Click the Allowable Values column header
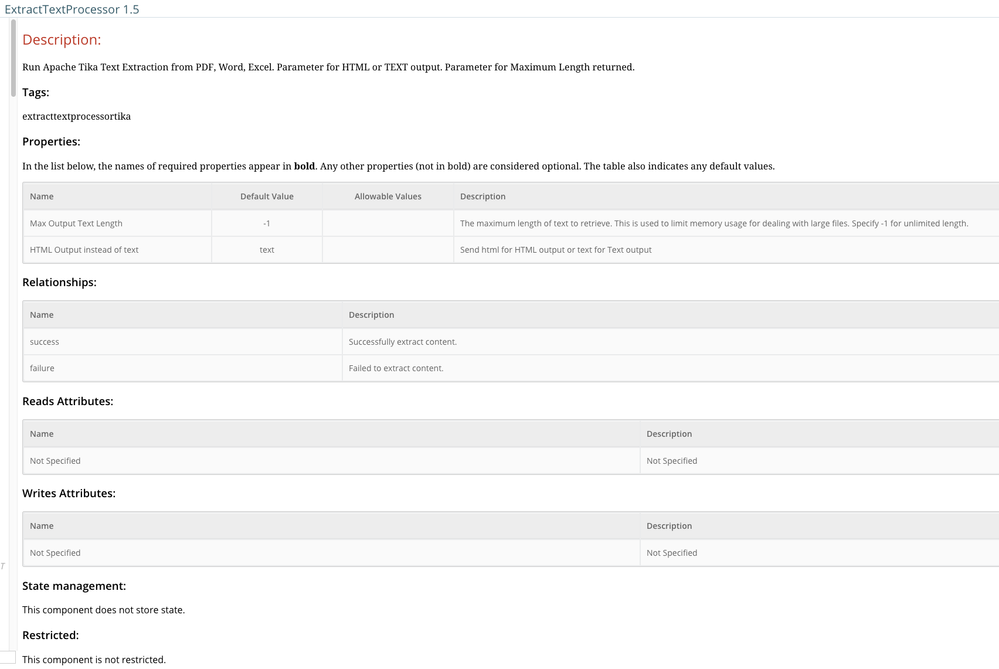This screenshot has height=669, width=999. tap(388, 197)
